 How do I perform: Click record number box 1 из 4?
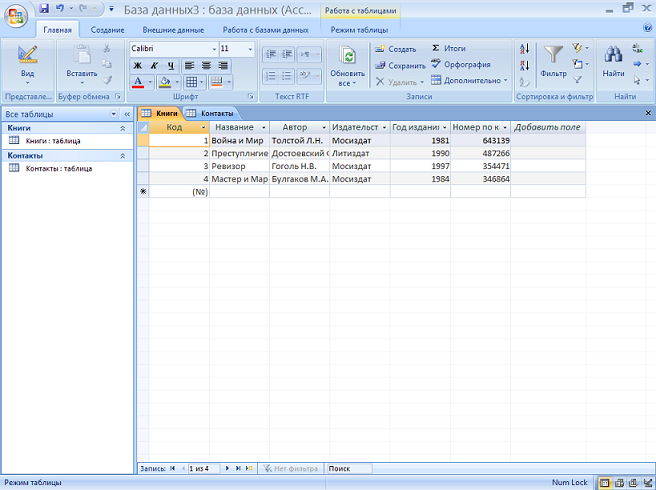pos(204,469)
